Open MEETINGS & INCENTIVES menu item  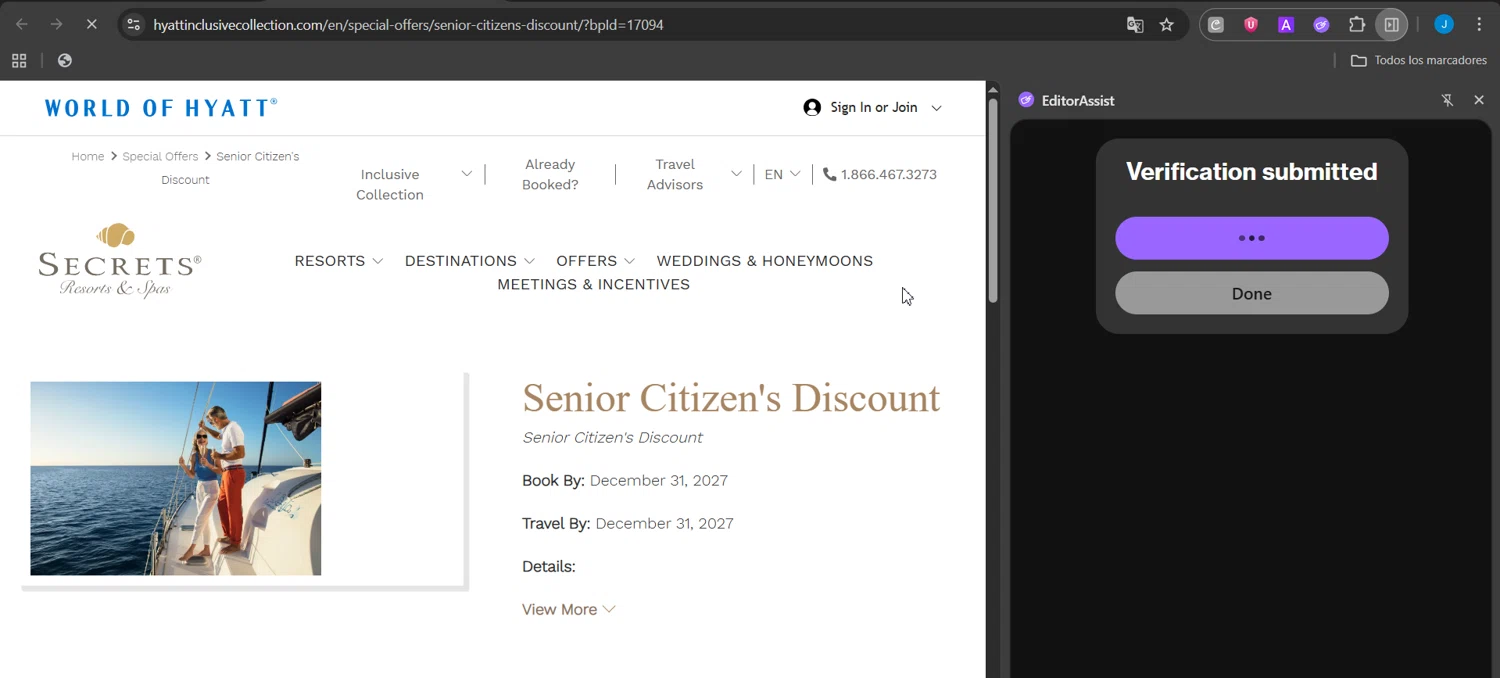pos(593,285)
